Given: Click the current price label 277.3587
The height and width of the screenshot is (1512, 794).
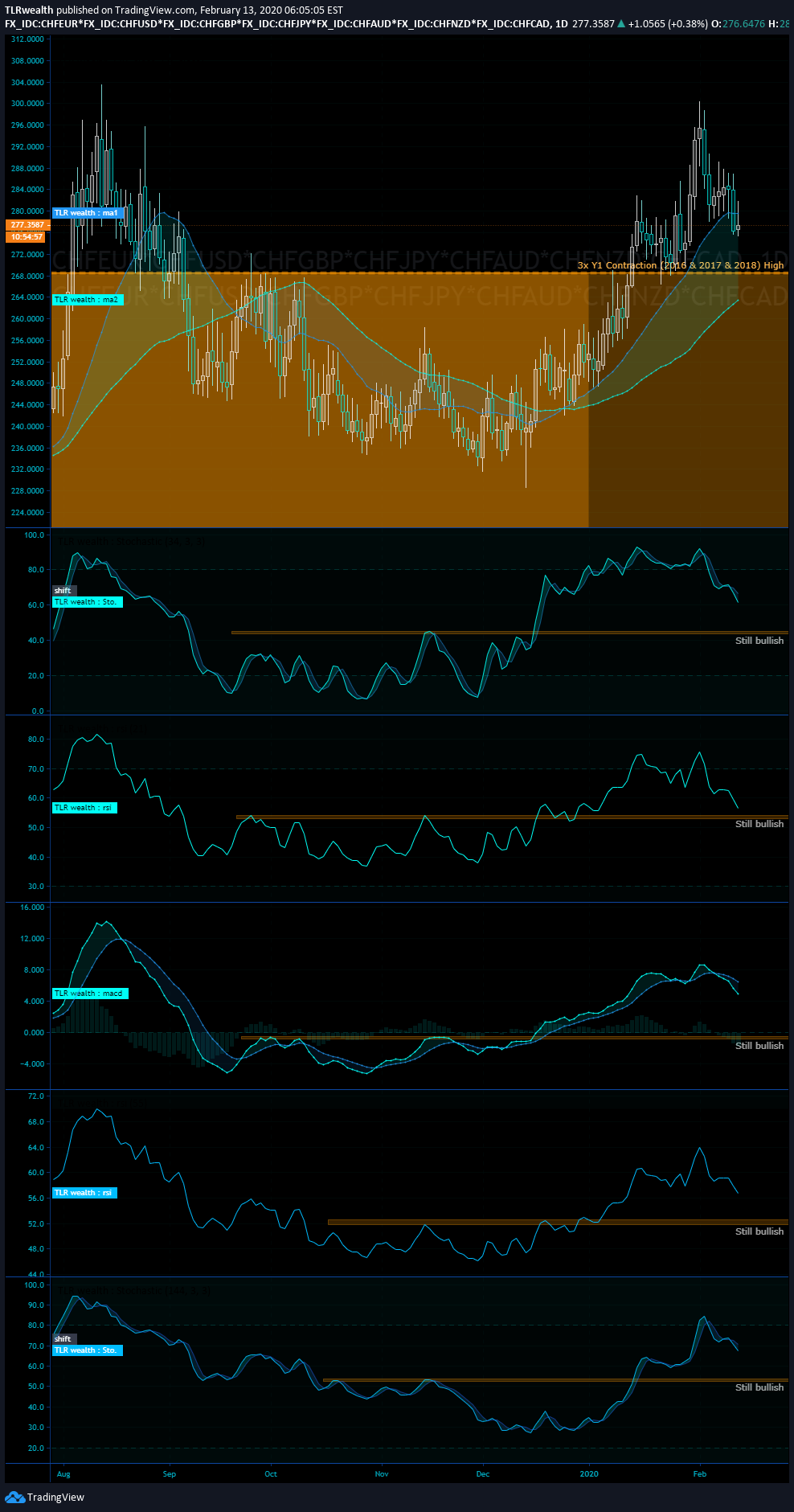Looking at the screenshot, I should [27, 225].
